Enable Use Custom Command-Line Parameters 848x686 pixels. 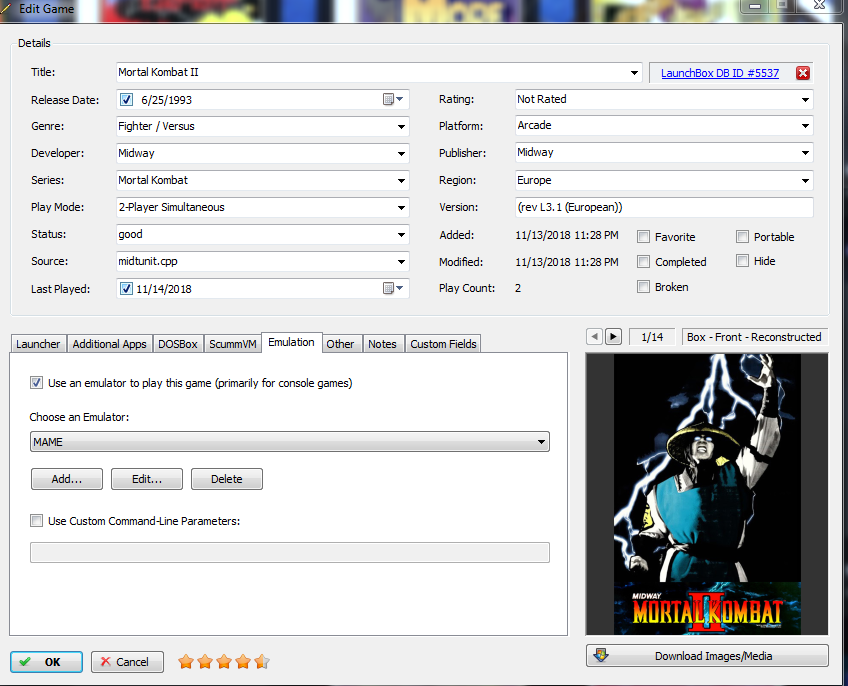point(36,521)
